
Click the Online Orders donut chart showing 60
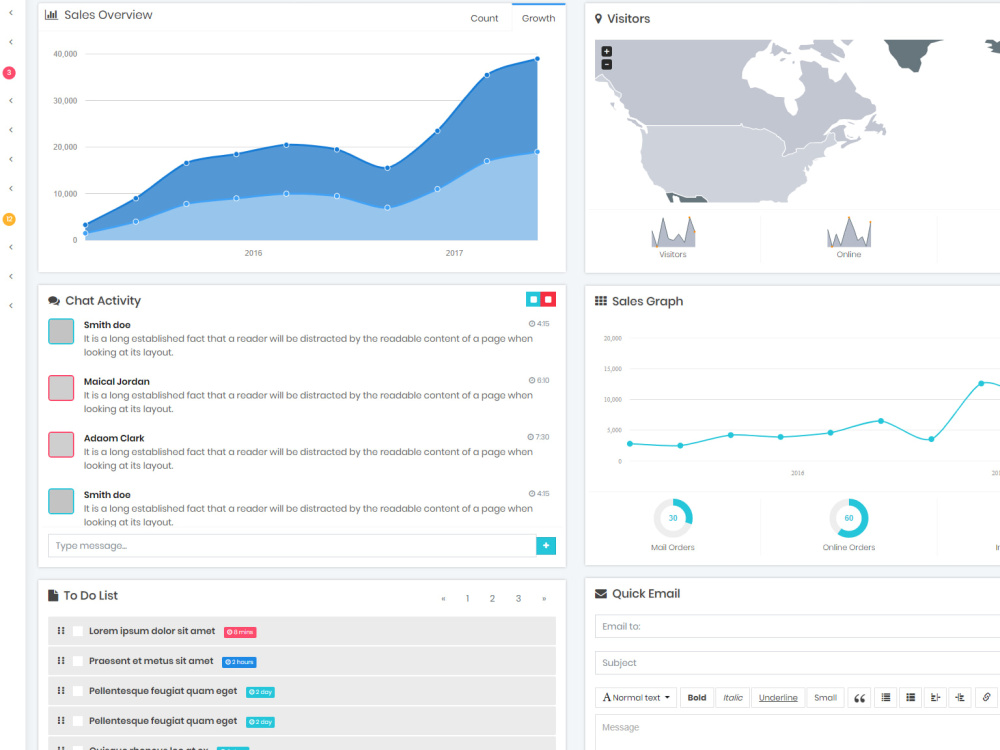click(849, 518)
